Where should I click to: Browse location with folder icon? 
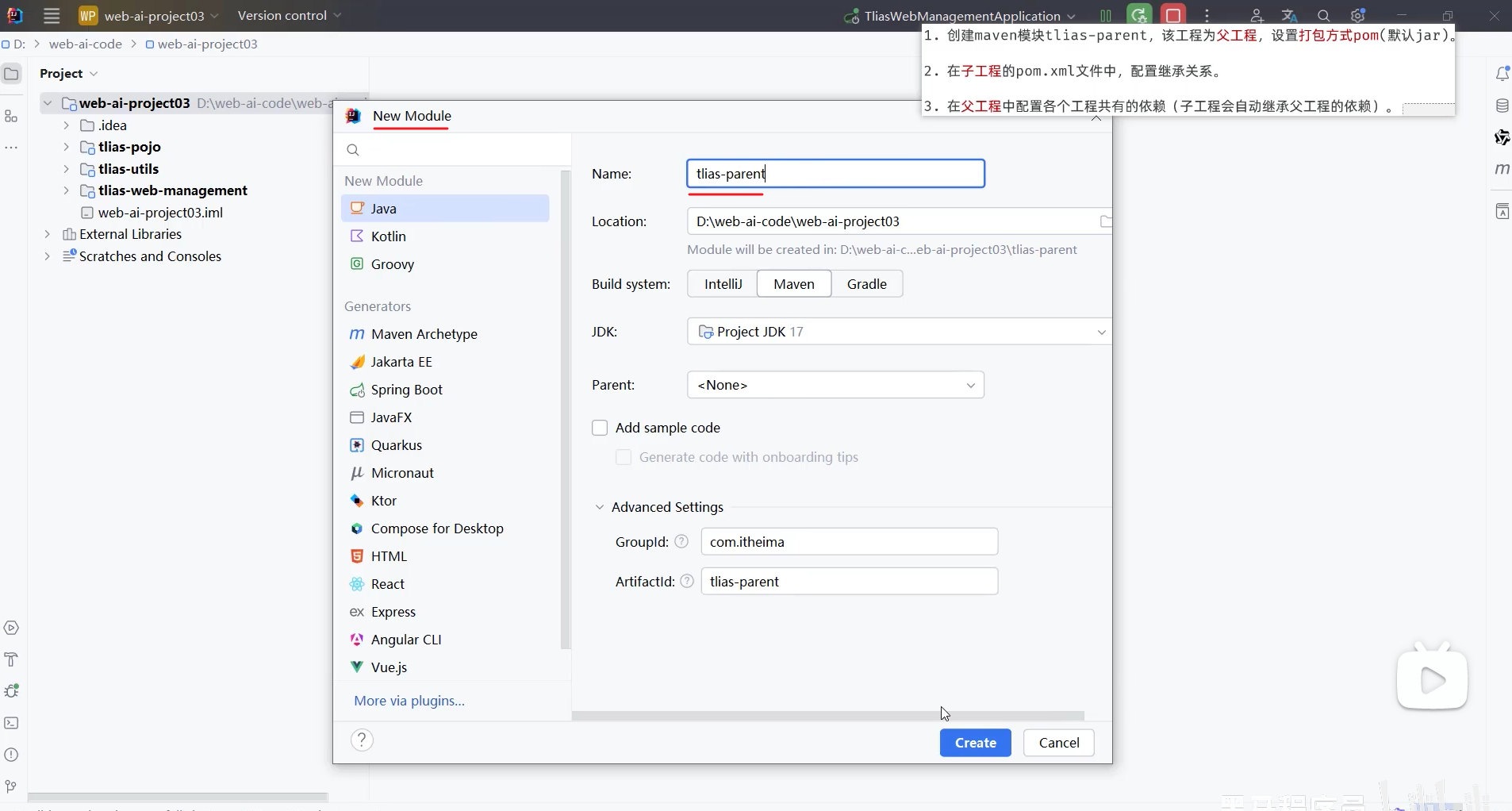click(1105, 221)
